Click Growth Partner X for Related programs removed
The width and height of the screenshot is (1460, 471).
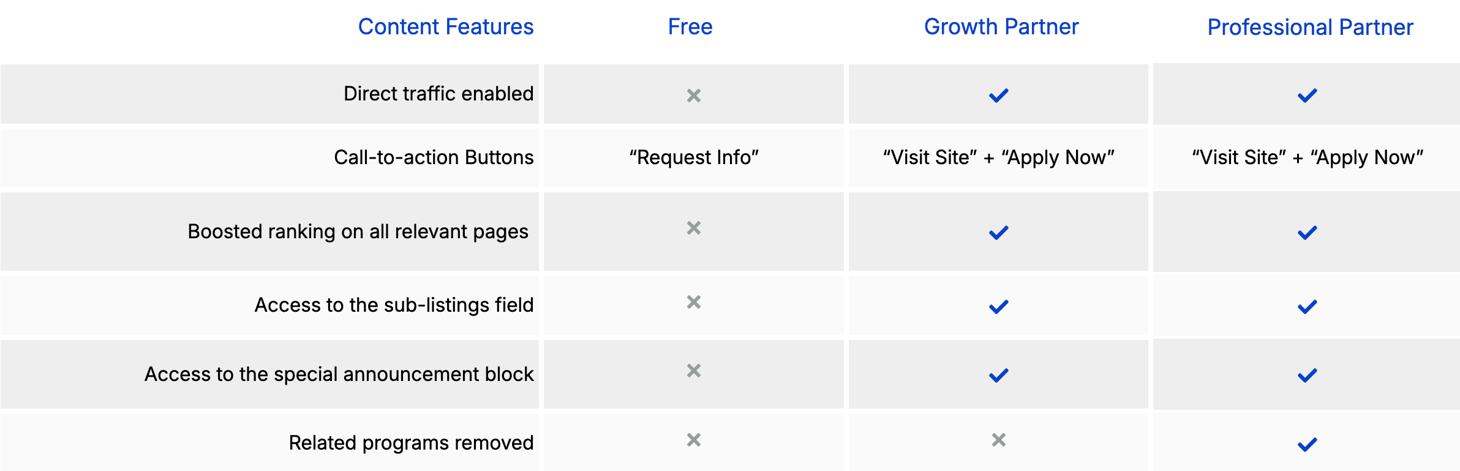point(998,440)
